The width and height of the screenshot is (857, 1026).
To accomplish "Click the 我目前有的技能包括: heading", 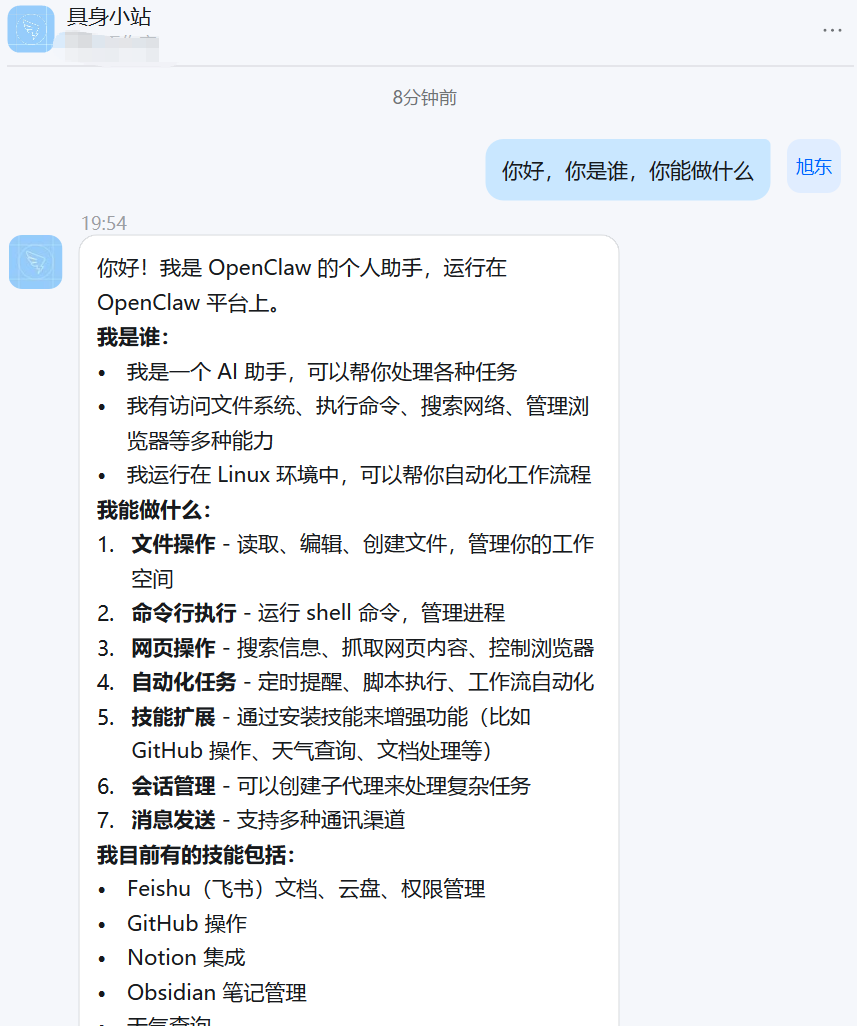I will pyautogui.click(x=196, y=855).
